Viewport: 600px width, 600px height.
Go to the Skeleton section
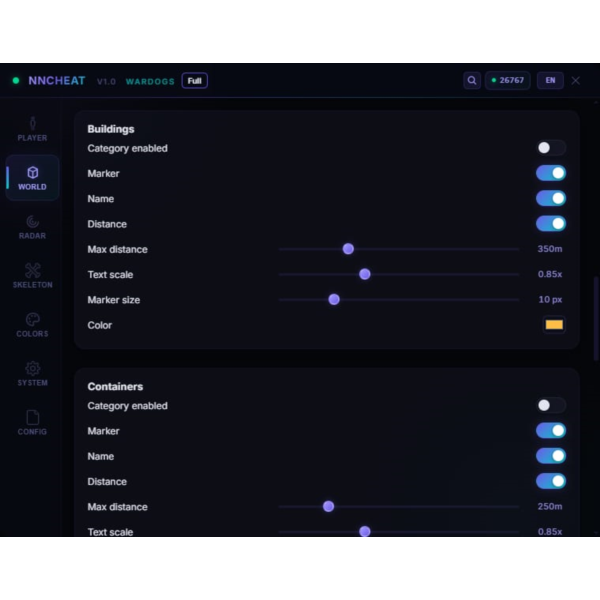(33, 276)
